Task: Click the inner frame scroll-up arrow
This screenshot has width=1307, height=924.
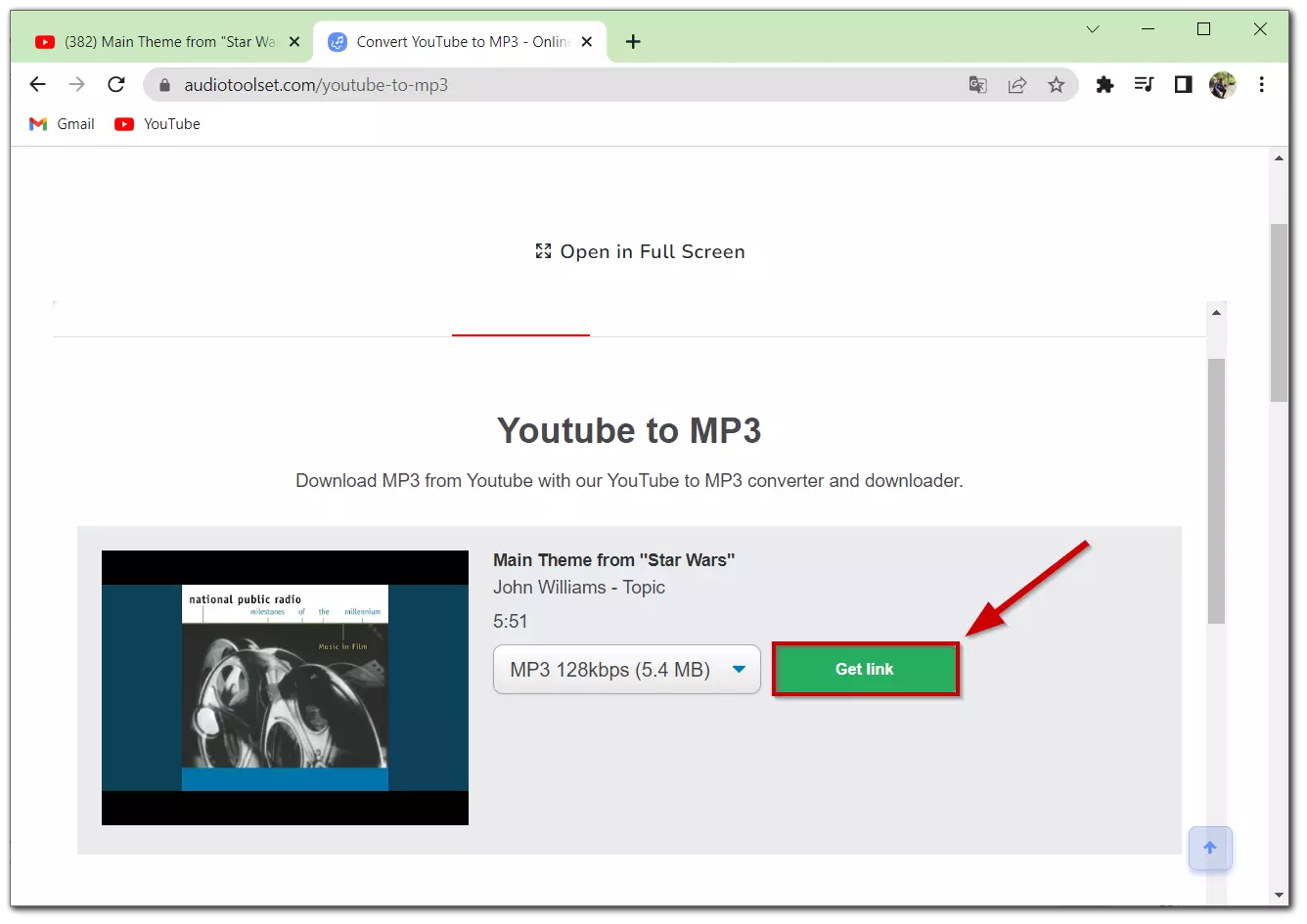Action: 1216,313
